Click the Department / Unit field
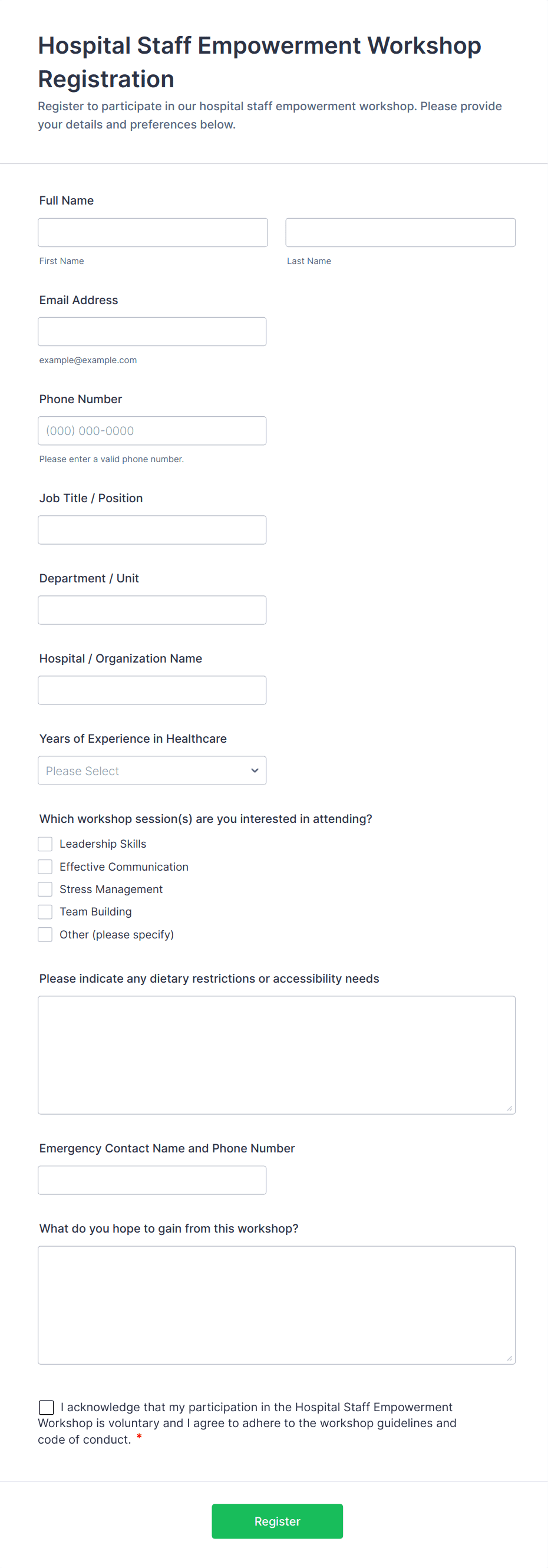The height and width of the screenshot is (1568, 548). click(152, 610)
